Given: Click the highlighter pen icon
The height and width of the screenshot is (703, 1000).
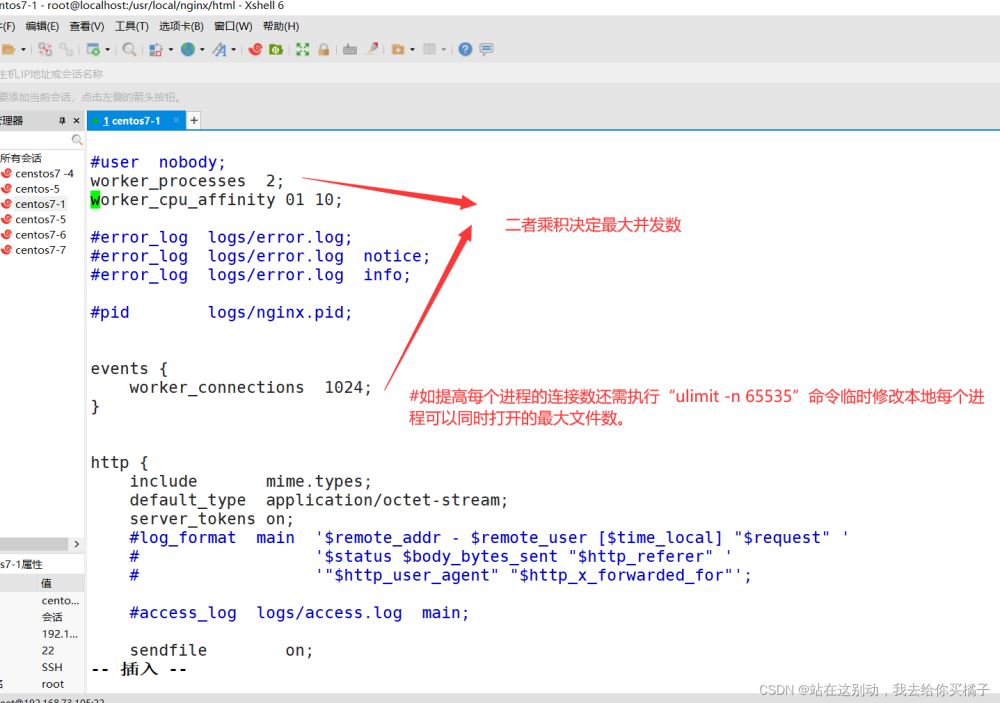Looking at the screenshot, I should click(372, 48).
